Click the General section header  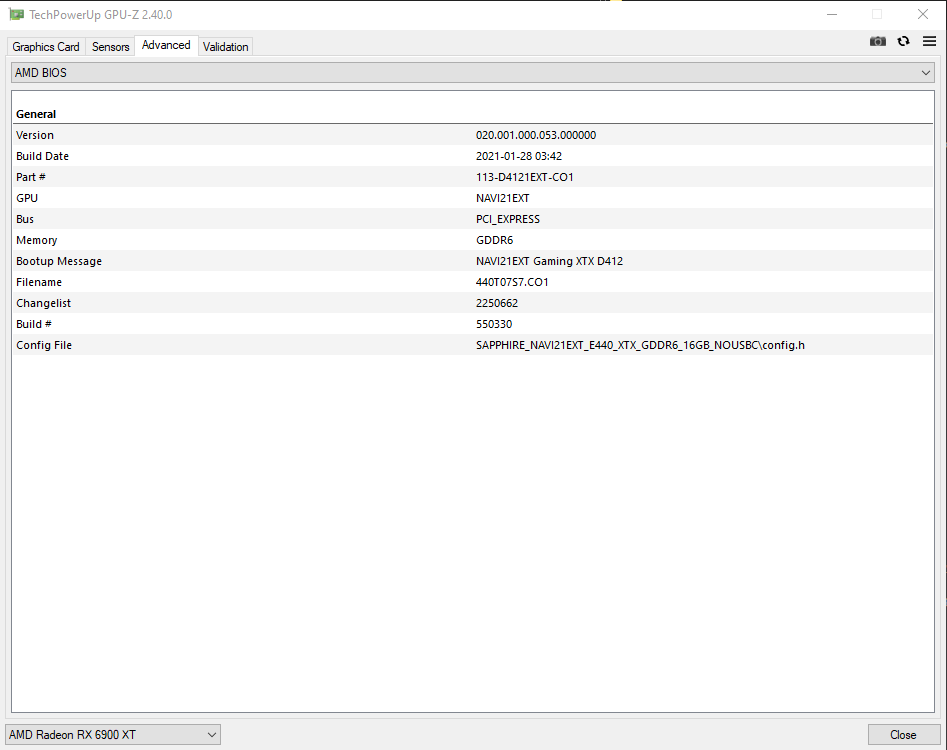pyautogui.click(x=36, y=114)
